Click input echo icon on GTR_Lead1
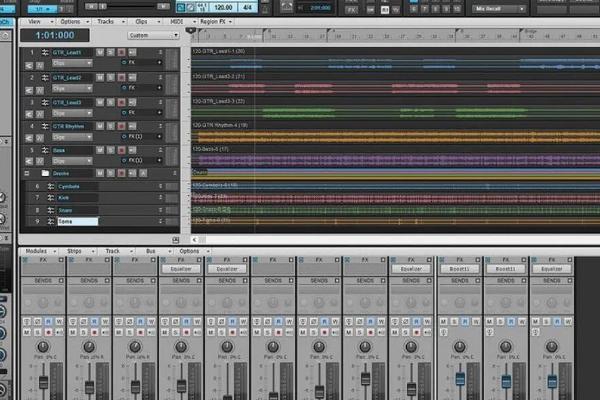The width and height of the screenshot is (600, 400). (132, 52)
